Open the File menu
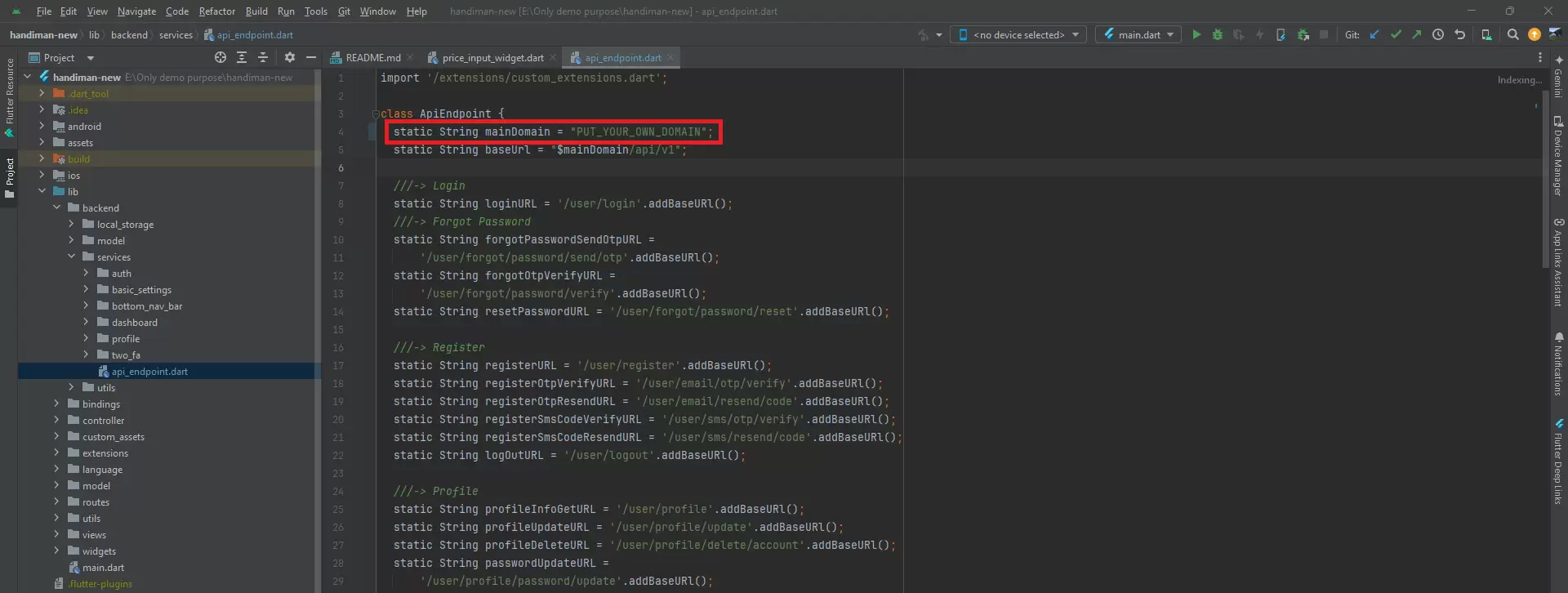 click(x=44, y=11)
